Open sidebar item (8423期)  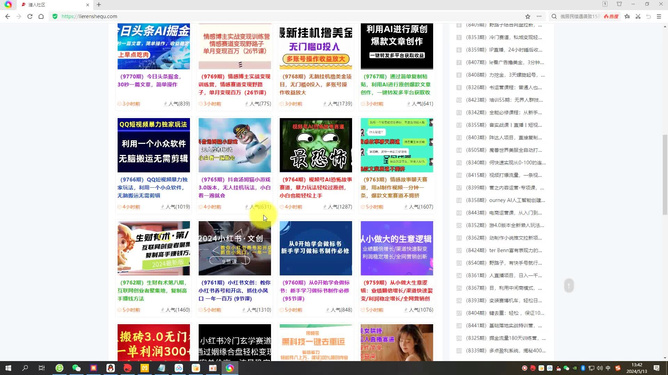click(x=504, y=100)
